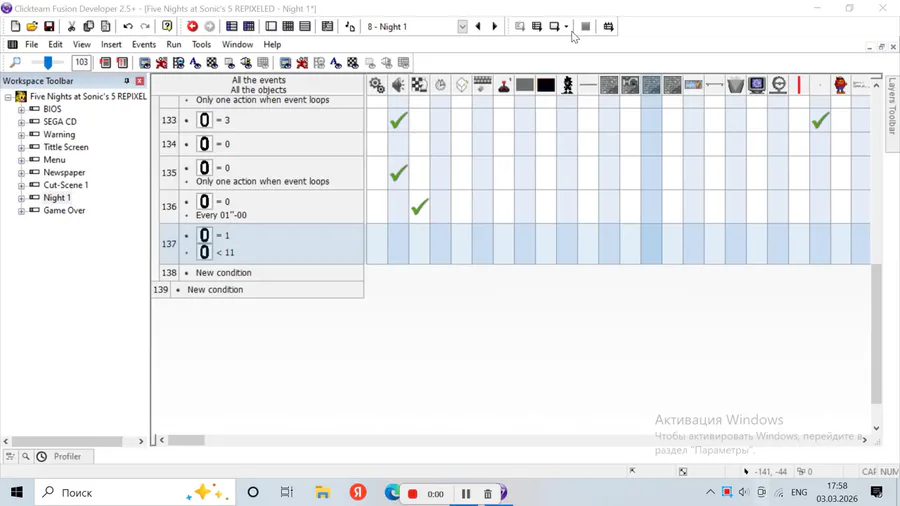The width and height of the screenshot is (900, 506).
Task: Open the Insert menu
Action: pyautogui.click(x=111, y=44)
